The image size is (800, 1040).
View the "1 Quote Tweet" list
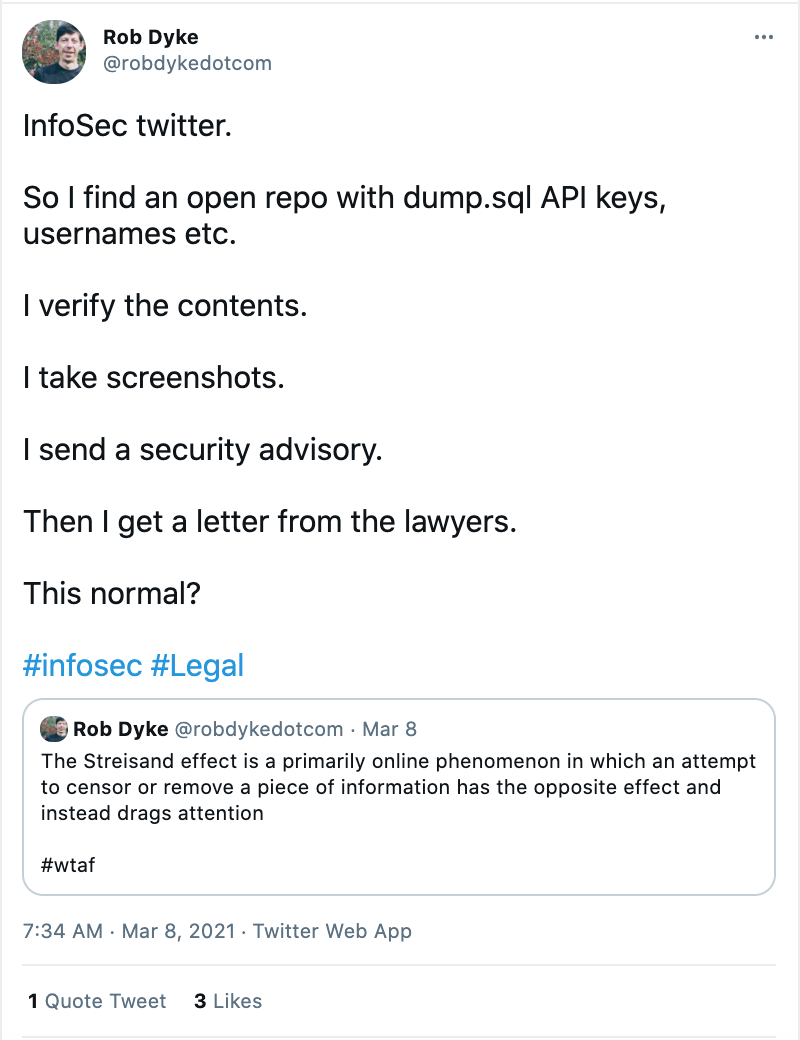97,1000
